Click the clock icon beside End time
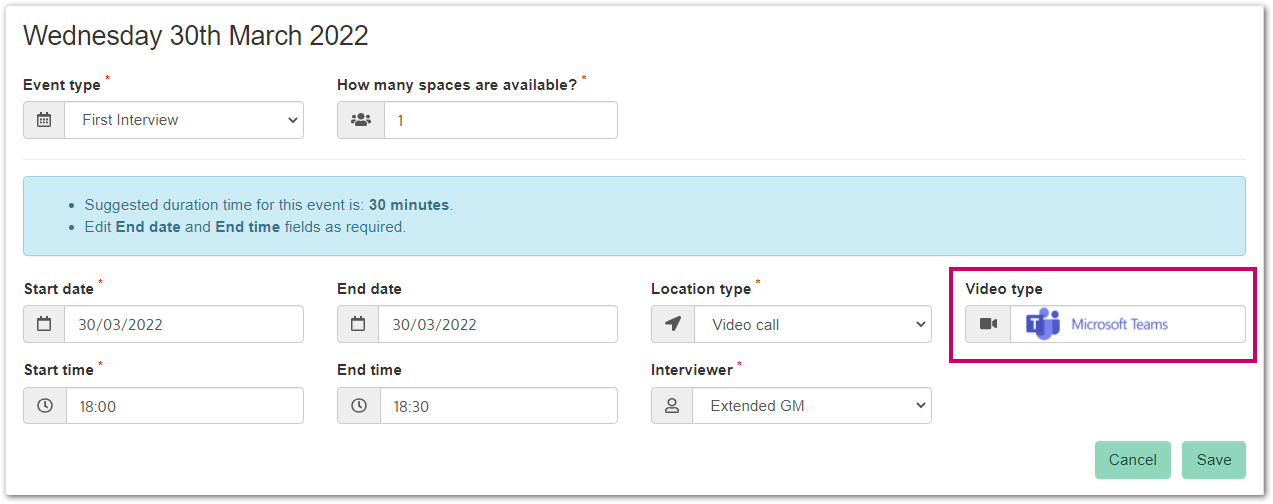The image size is (1273, 504). coord(359,406)
